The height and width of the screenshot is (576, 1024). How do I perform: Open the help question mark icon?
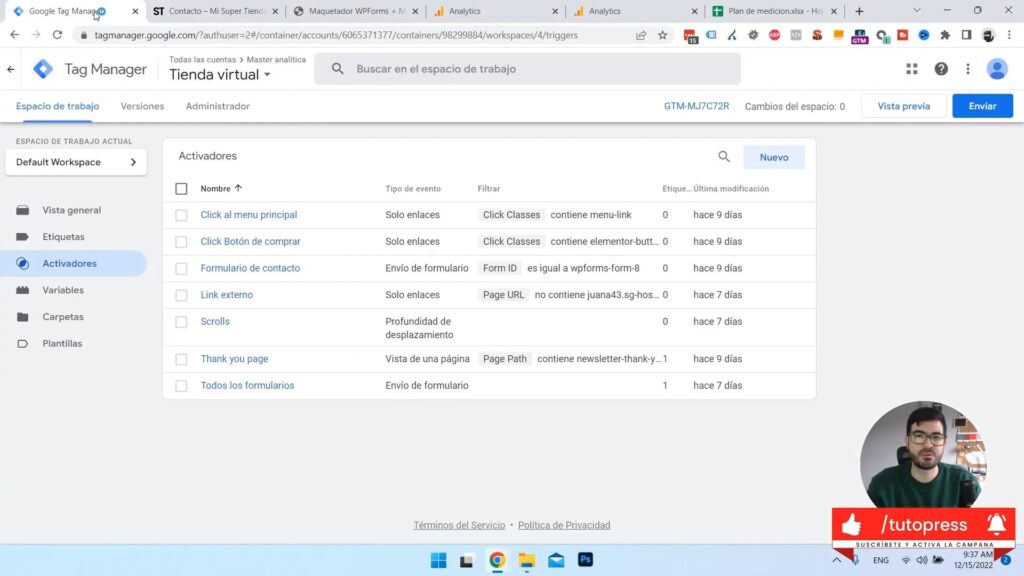click(x=940, y=69)
